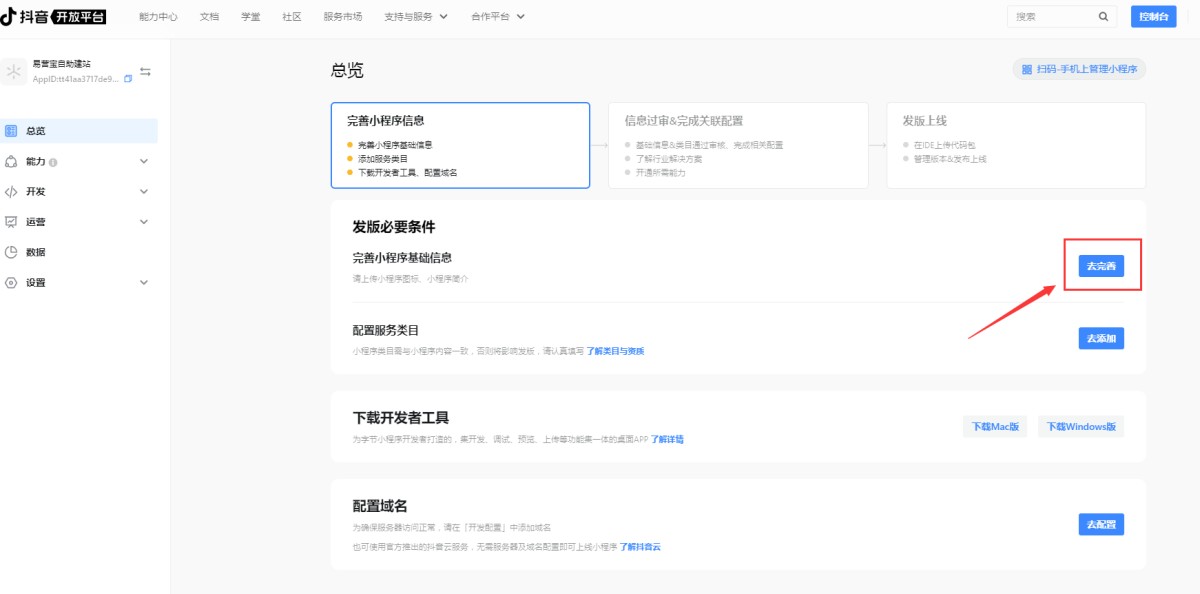The height and width of the screenshot is (594, 1200).
Task: Click the 控制台 console button
Action: coord(1153,16)
